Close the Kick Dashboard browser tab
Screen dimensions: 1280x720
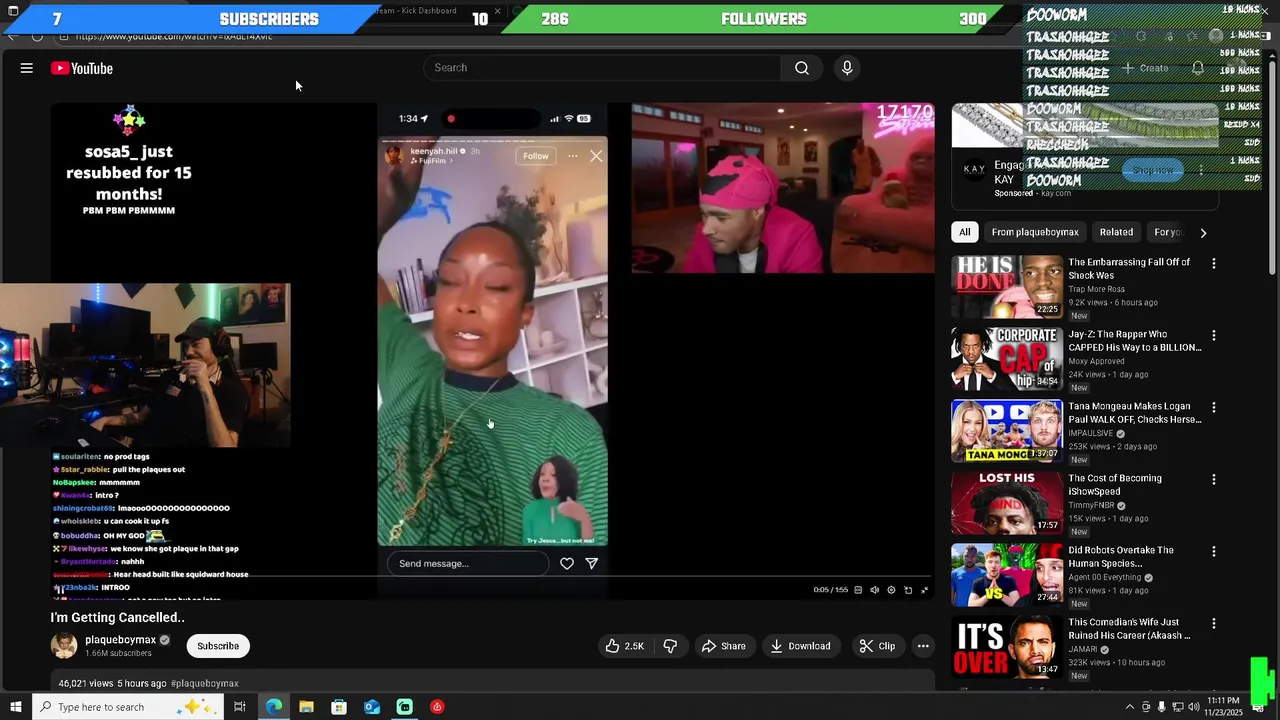[x=497, y=11]
